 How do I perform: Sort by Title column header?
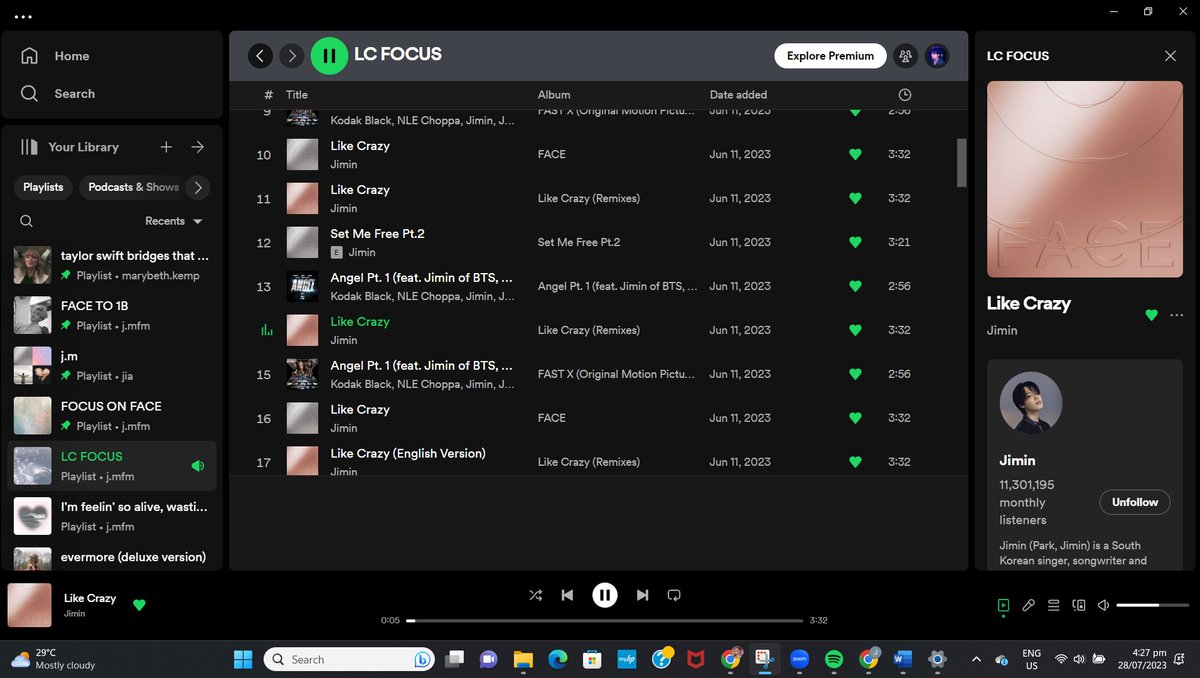297,95
